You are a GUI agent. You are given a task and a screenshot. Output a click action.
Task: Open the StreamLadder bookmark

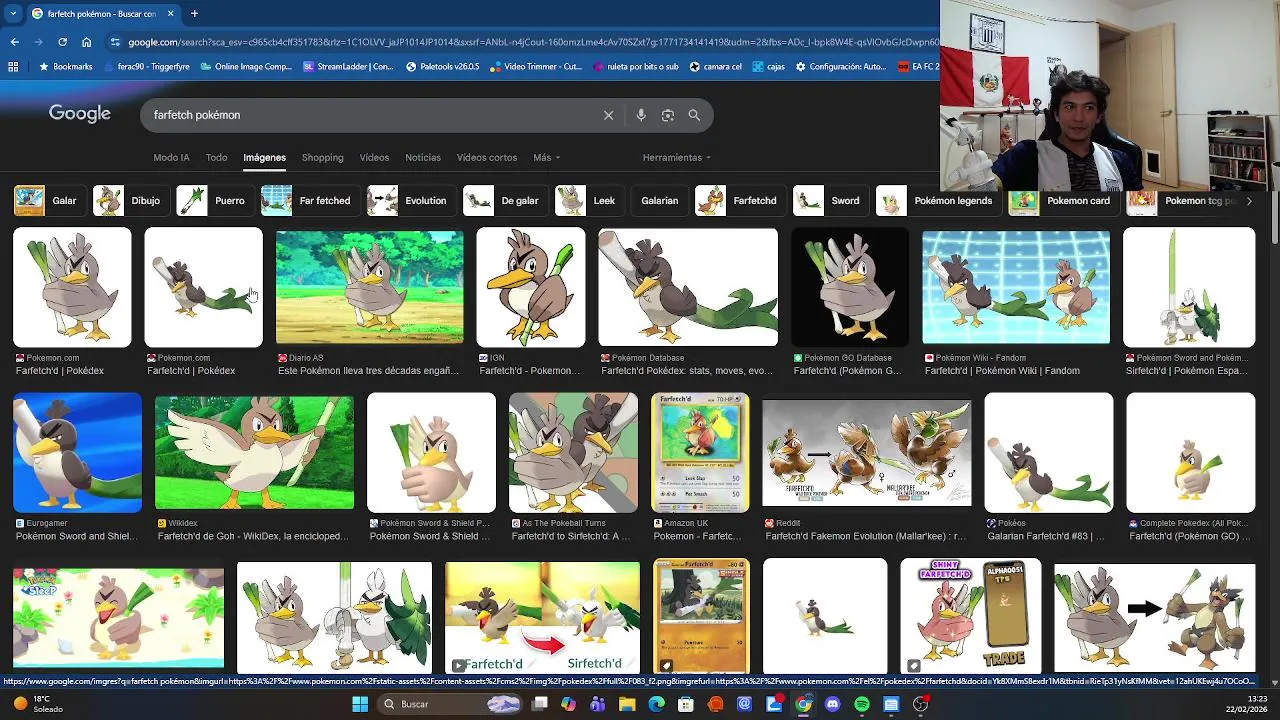point(349,67)
